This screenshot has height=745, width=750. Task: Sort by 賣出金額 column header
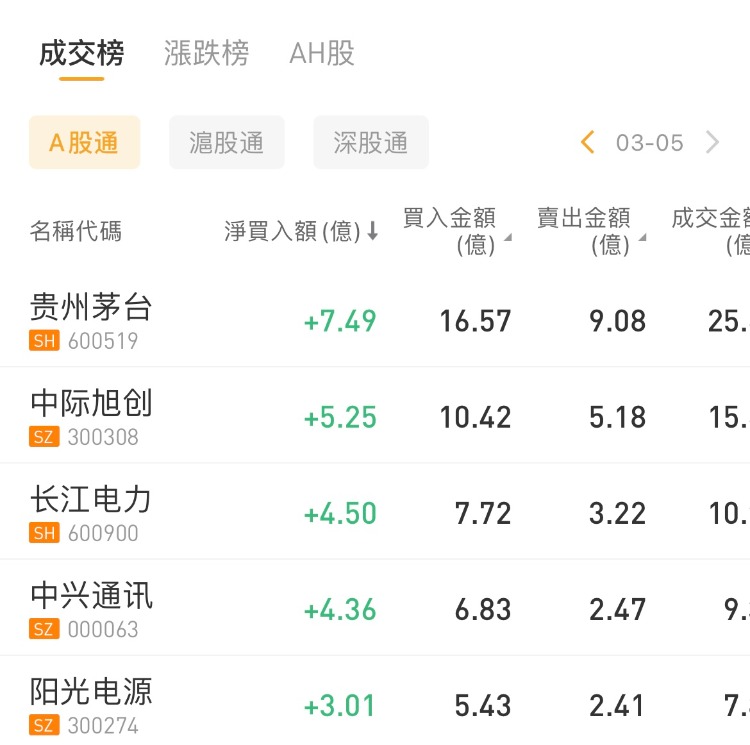(587, 231)
